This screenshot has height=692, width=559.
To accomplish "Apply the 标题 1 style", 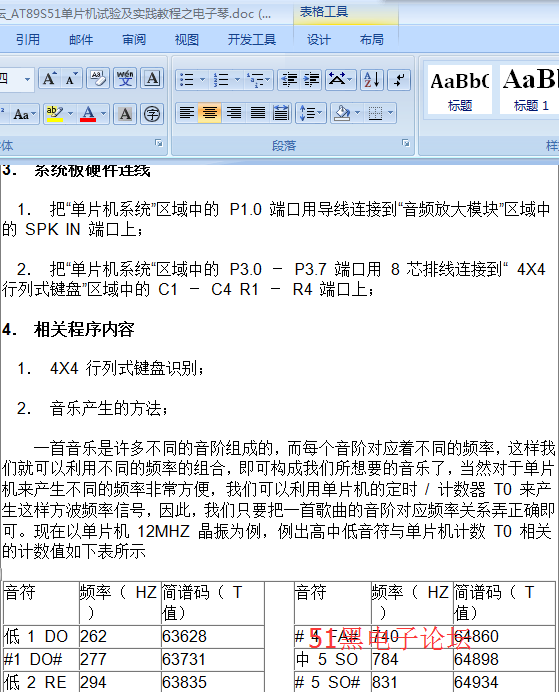I will pyautogui.click(x=529, y=90).
